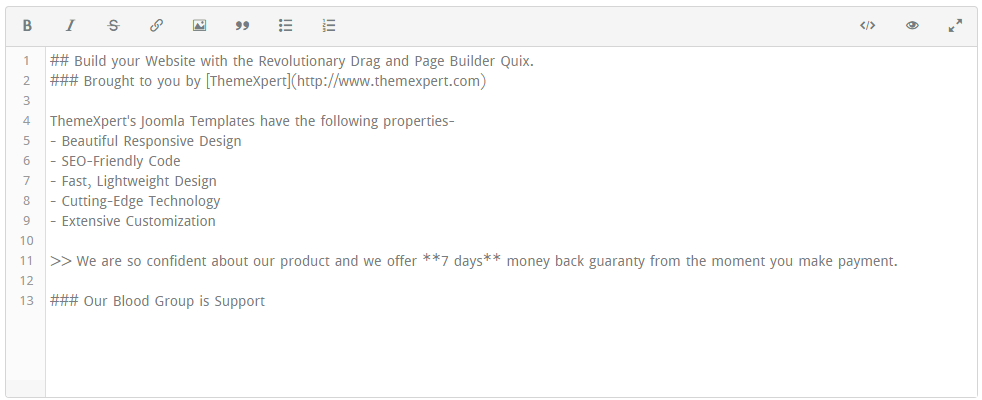This screenshot has width=982, height=400.
Task: Click line number 13 in the gutter
Action: click(26, 301)
